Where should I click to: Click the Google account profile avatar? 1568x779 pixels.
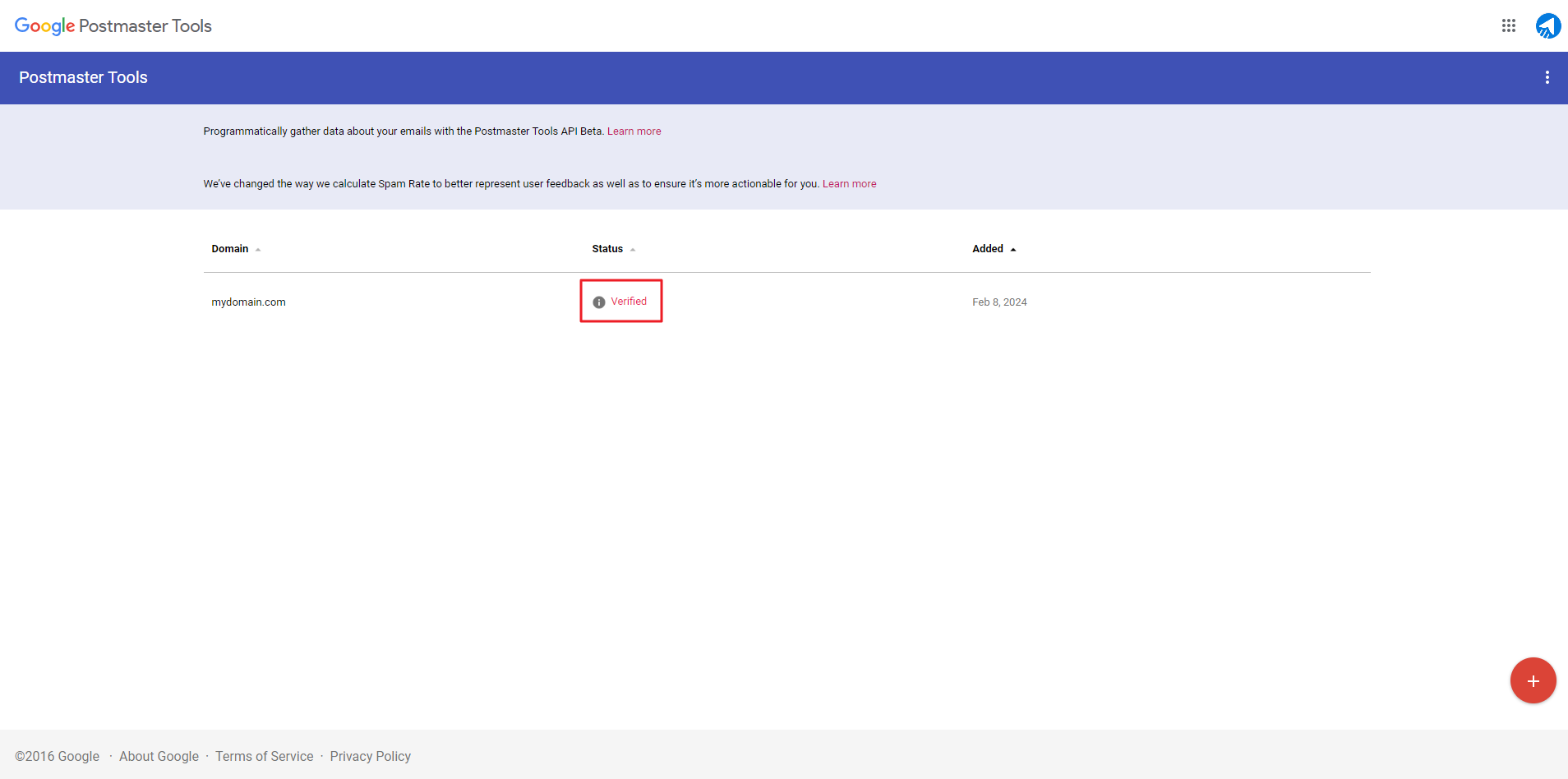[1547, 25]
